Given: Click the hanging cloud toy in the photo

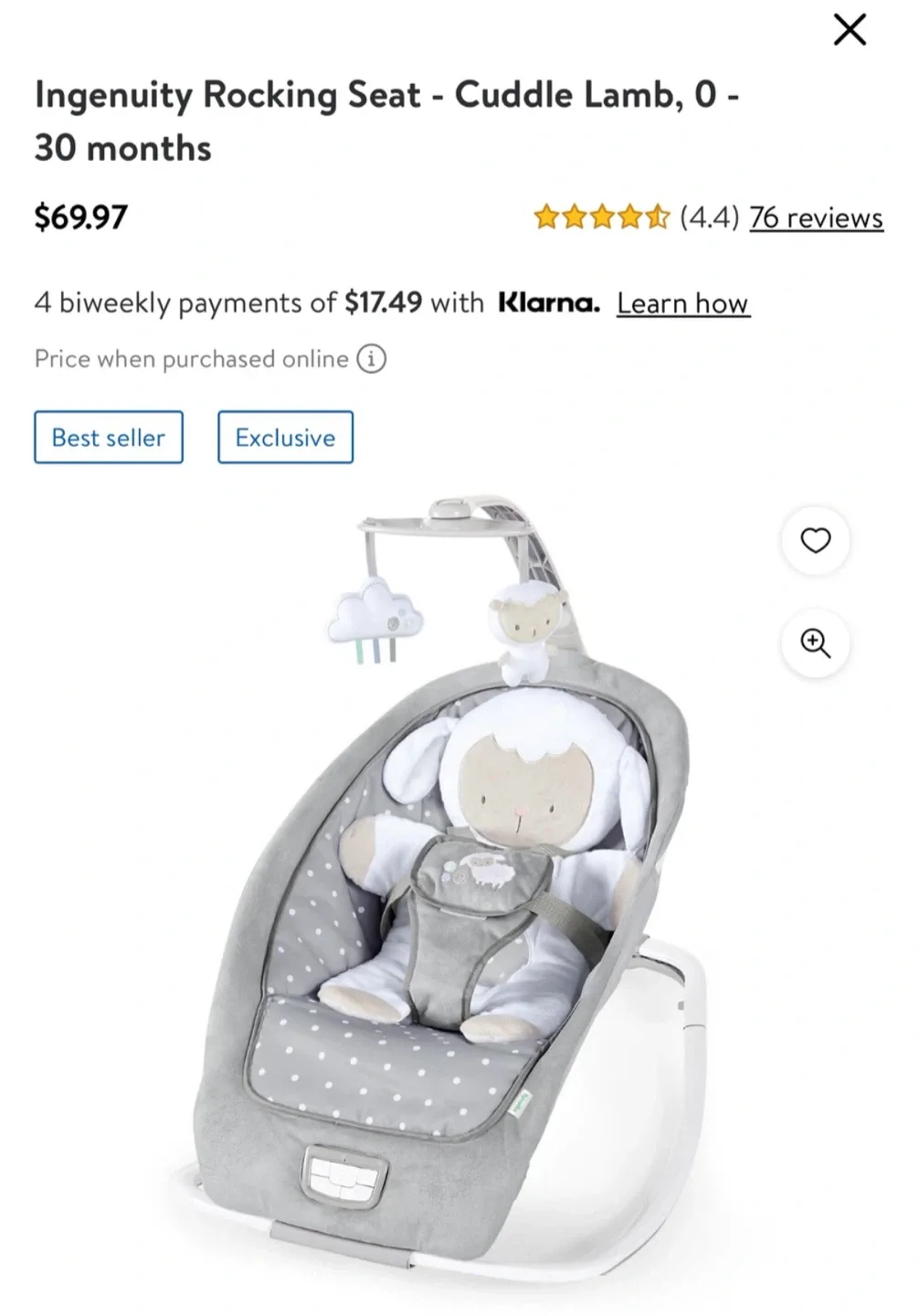Looking at the screenshot, I should click(x=375, y=621).
